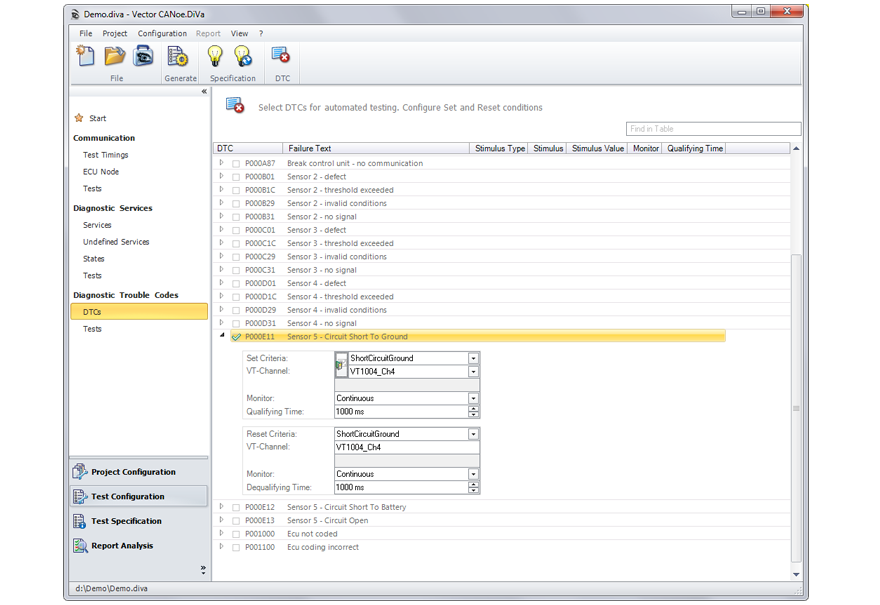Image resolution: width=880 pixels, height=605 pixels.
Task: Click the first Specification lightbulb icon
Action: [215, 56]
